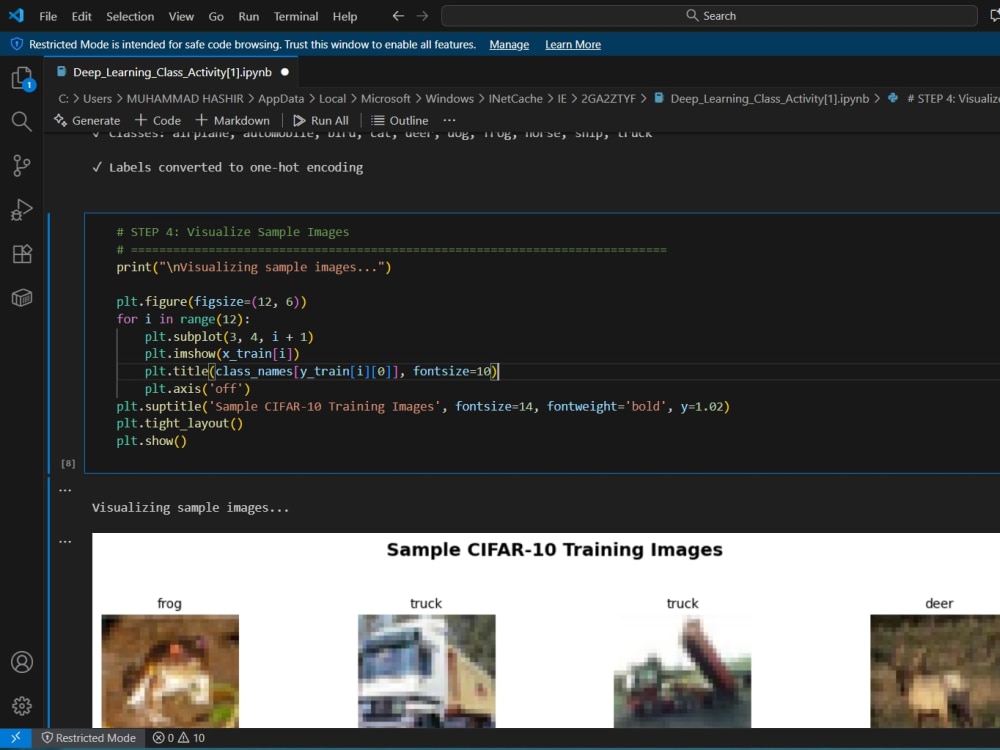Open output actions ellipsis above 'Visualizing sample images'
The height and width of the screenshot is (750, 1000).
tap(65, 490)
